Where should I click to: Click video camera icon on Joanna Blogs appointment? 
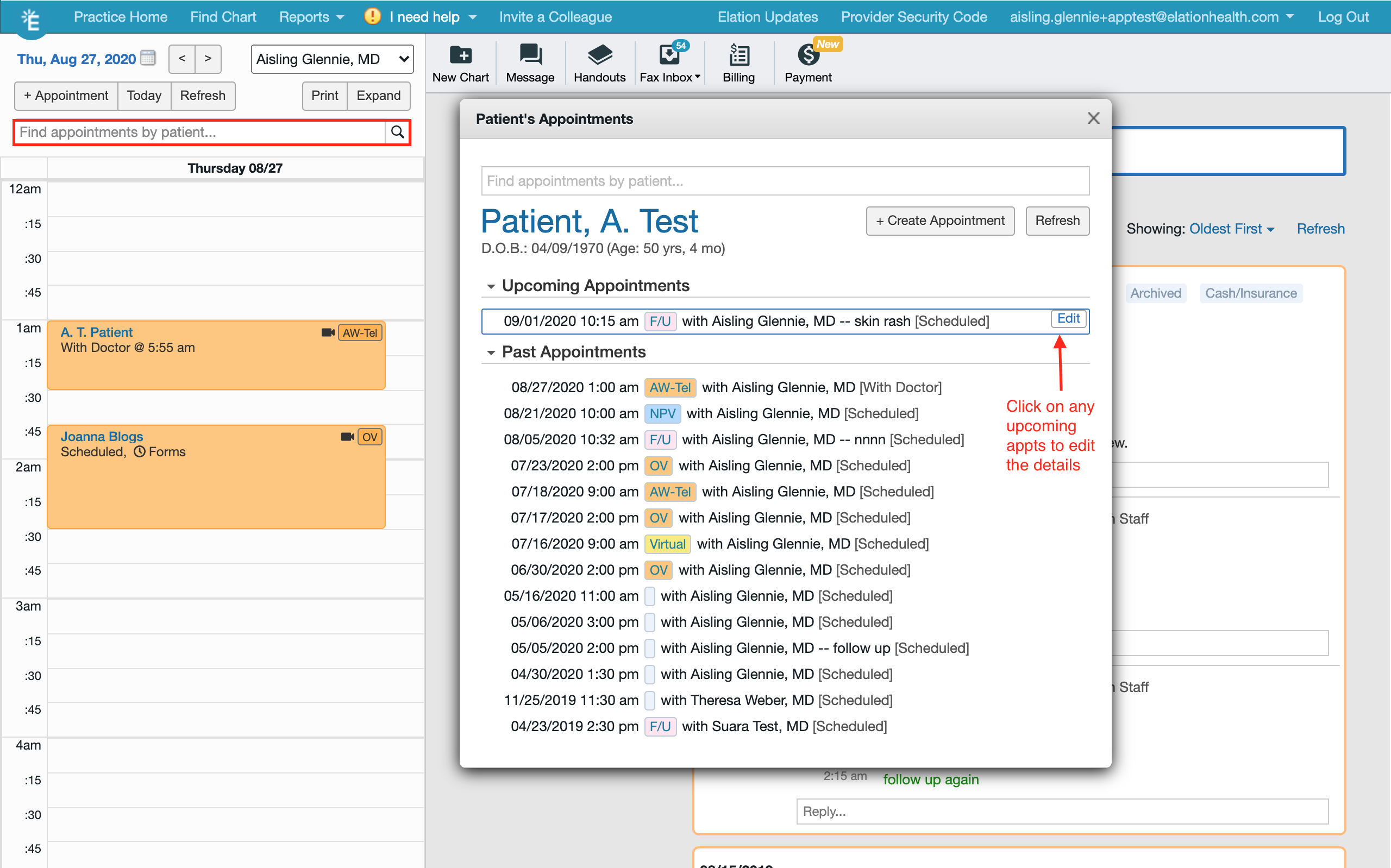[x=347, y=437]
